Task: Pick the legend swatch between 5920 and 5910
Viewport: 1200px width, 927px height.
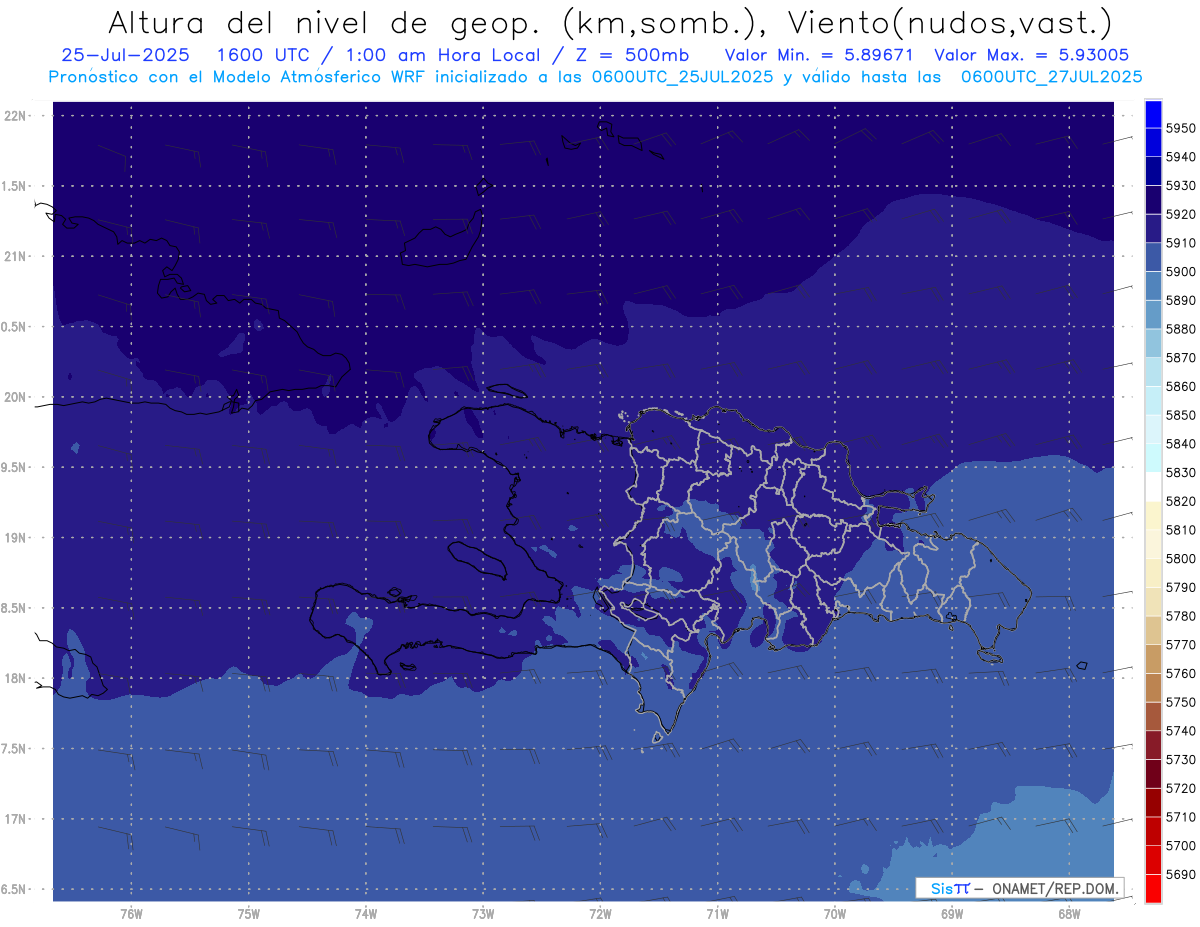Action: click(x=1153, y=229)
